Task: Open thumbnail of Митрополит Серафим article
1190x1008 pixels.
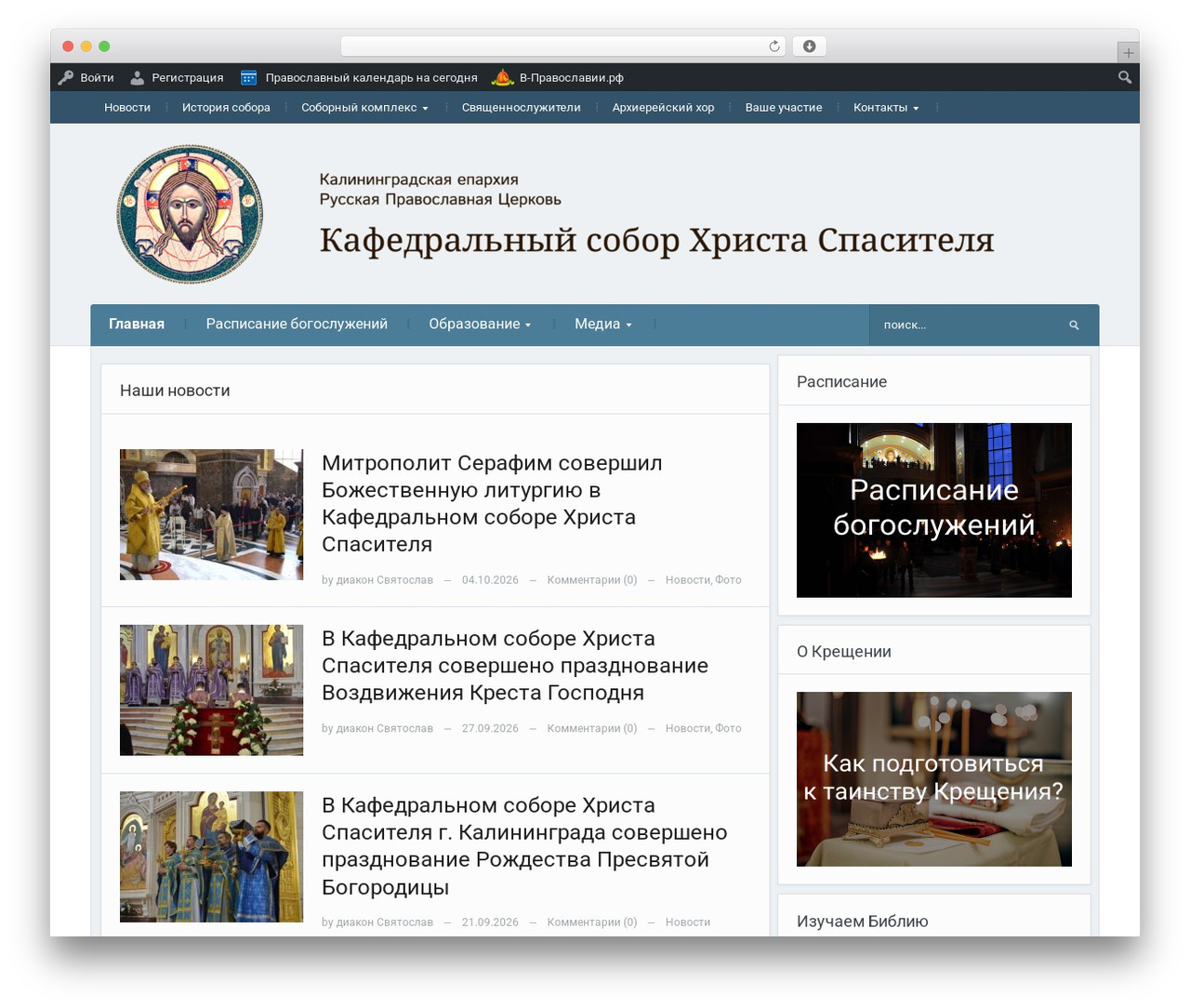Action: tap(211, 514)
